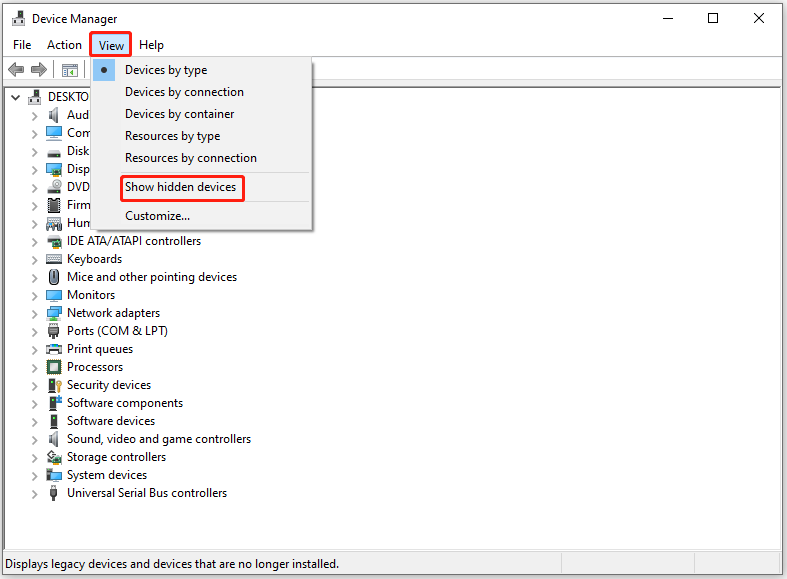
Task: Click the Network adapters icon
Action: click(x=54, y=313)
